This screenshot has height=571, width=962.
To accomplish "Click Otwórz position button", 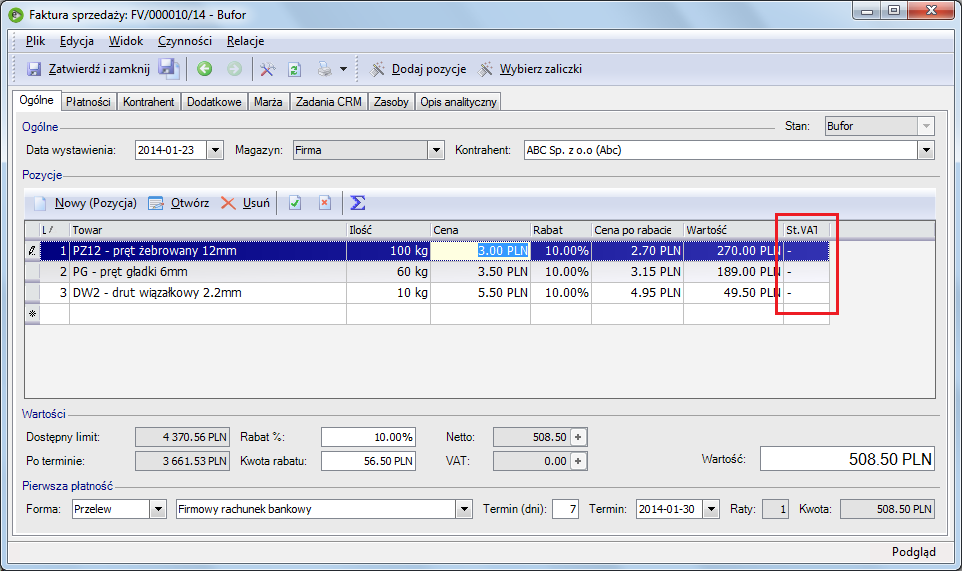I will coord(179,203).
